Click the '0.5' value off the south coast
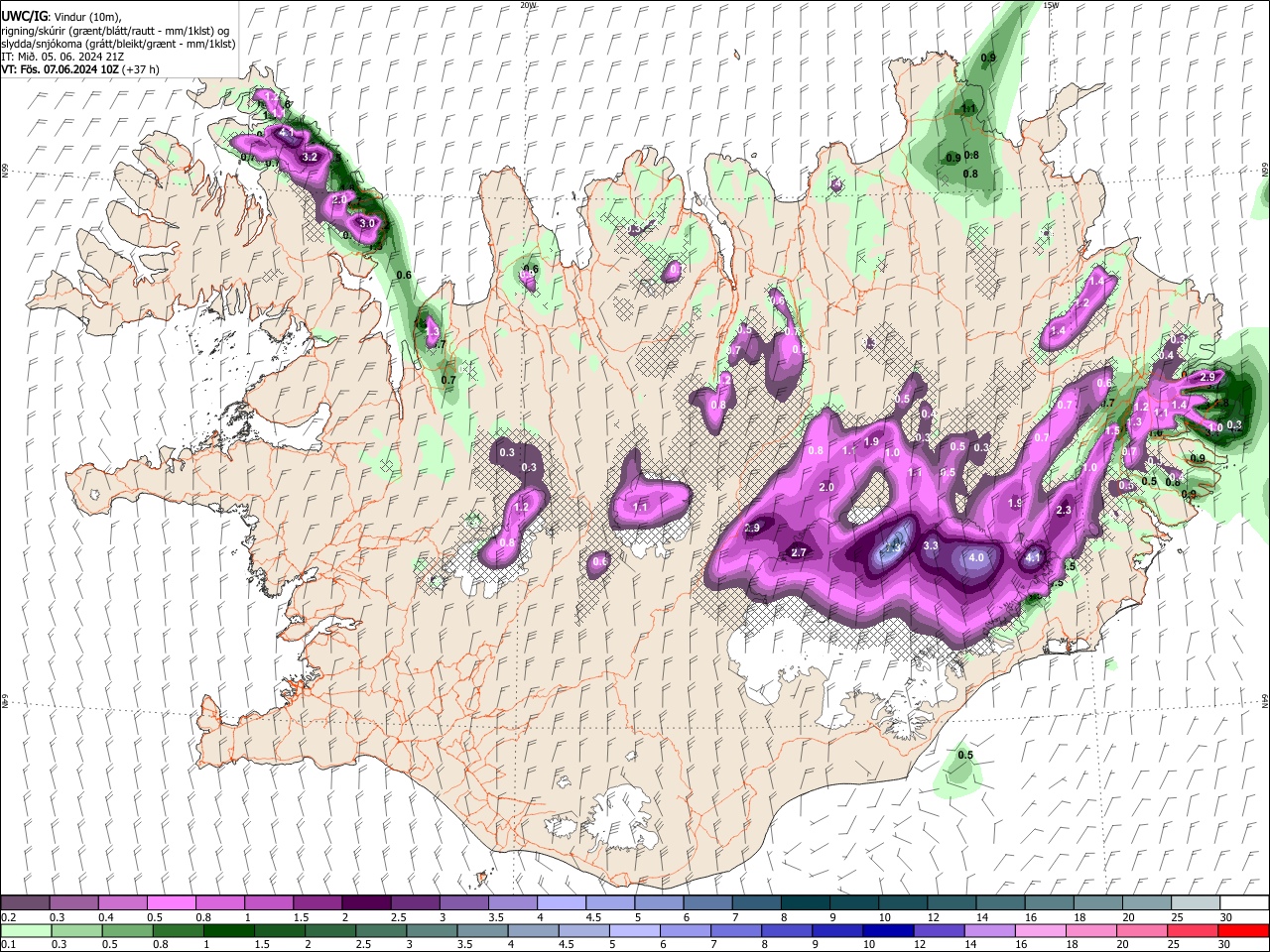This screenshot has height=952, width=1270. (x=965, y=755)
